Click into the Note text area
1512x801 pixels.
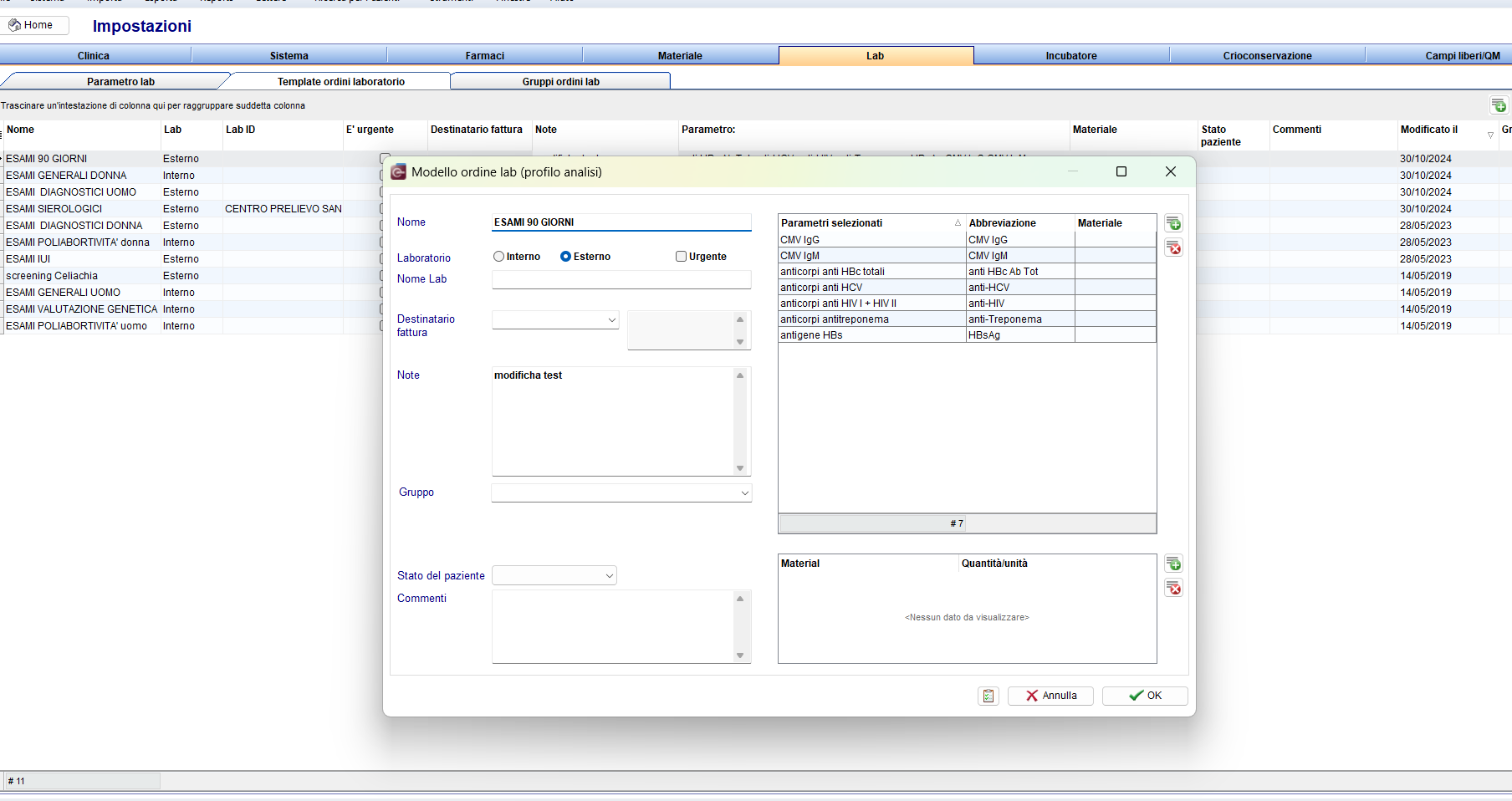[613, 421]
